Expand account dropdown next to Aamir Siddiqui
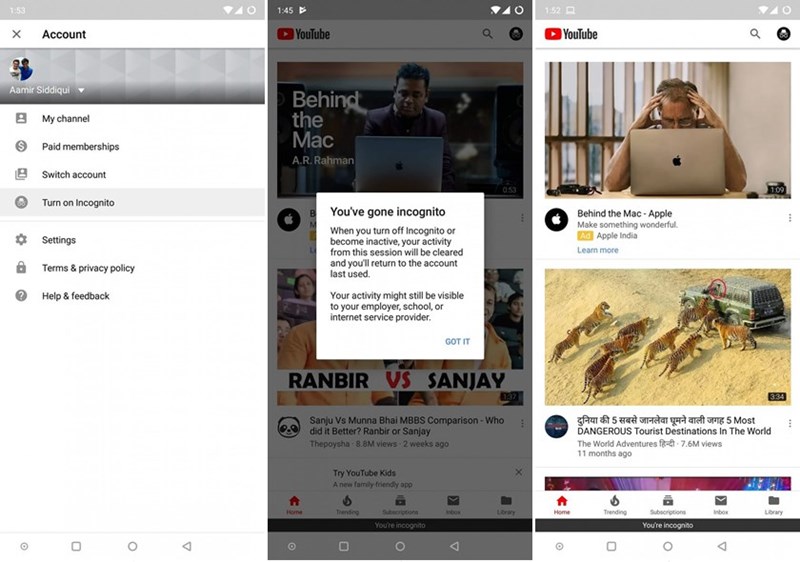Screen dimensions: 800x562 81,90
